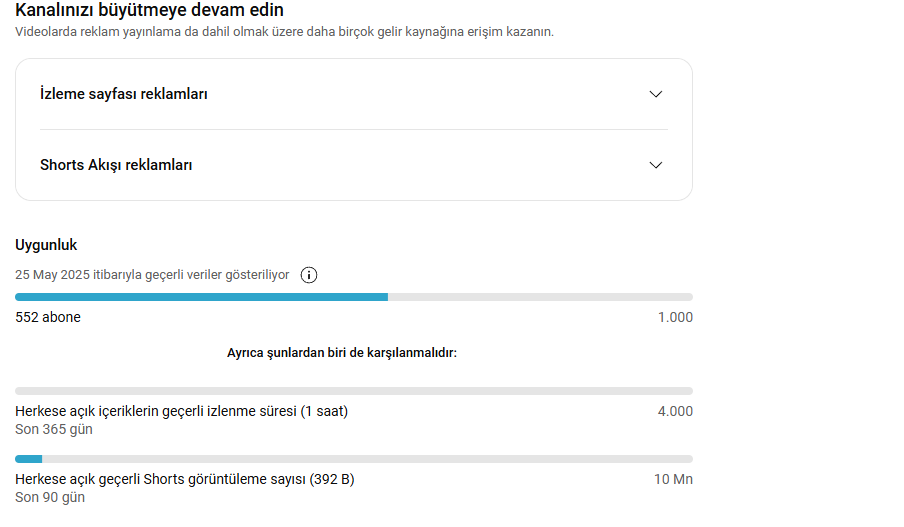Expand Shorts Akışı reklamları chevron arrow
This screenshot has height=527, width=904.
[x=656, y=165]
